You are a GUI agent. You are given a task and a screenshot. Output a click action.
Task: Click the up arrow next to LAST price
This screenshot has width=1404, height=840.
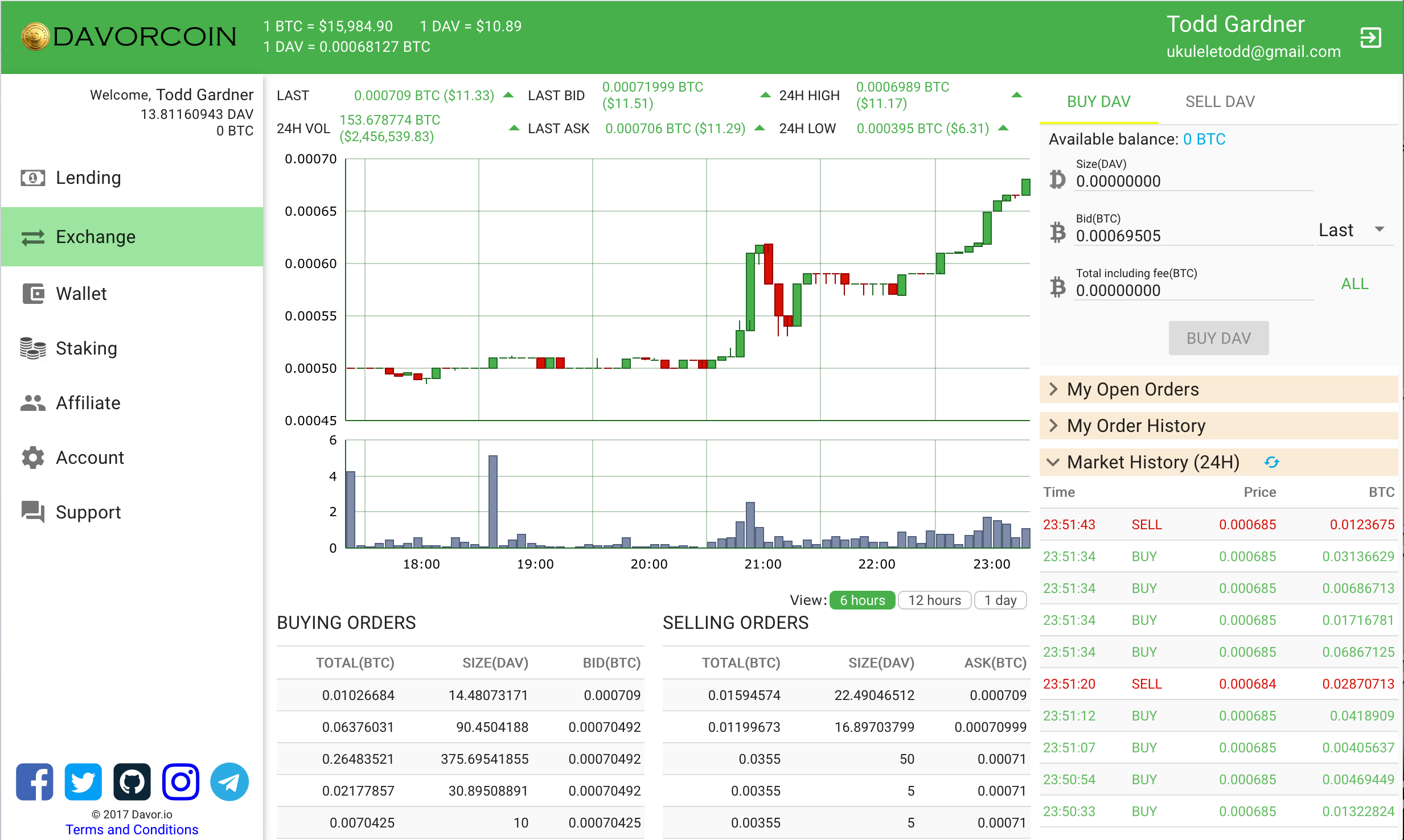509,95
